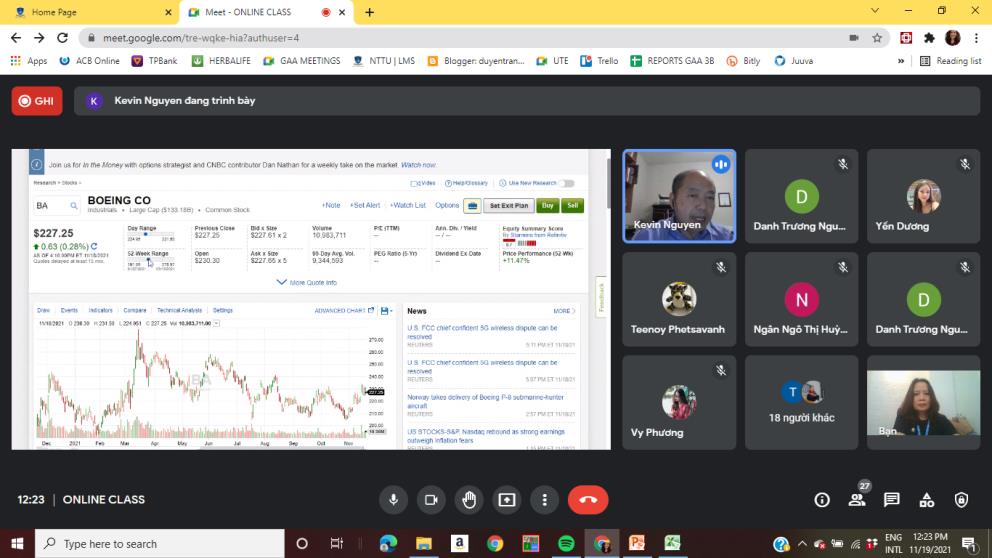Open Reading list panel
992x558 pixels.
(950, 61)
